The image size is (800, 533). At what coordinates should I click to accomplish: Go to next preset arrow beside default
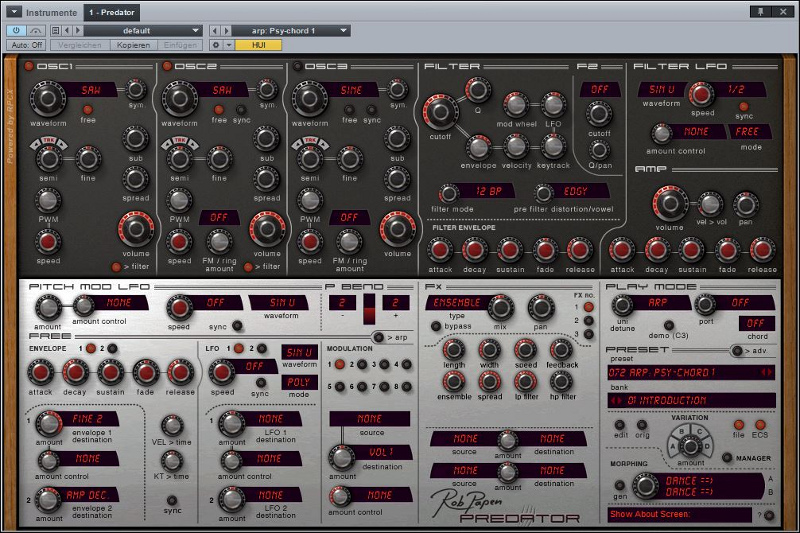pyautogui.click(x=78, y=31)
